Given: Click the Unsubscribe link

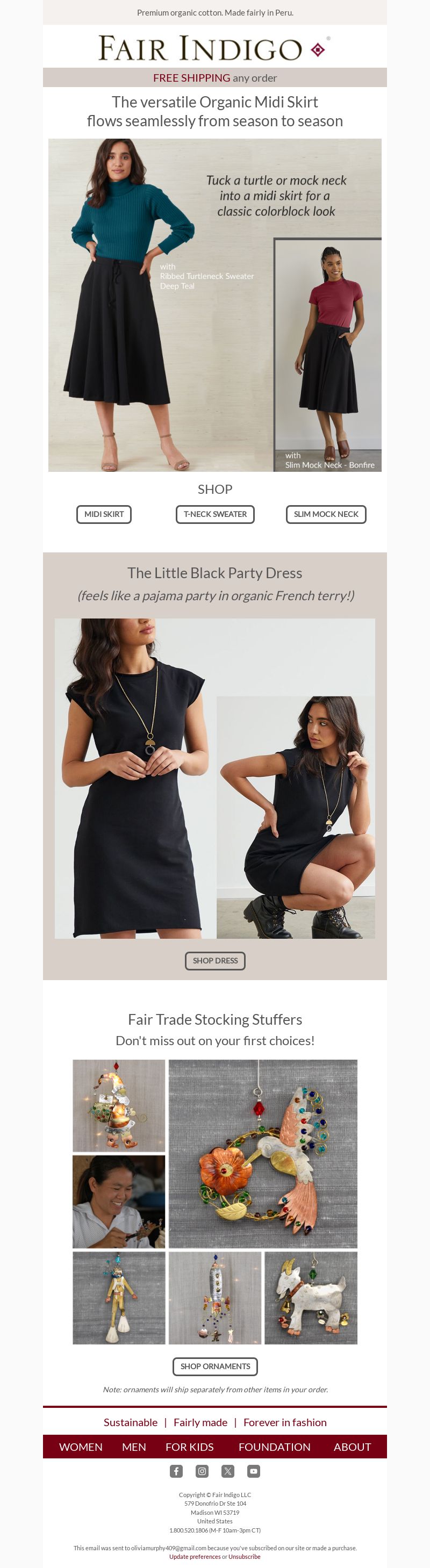Looking at the screenshot, I should tap(244, 1556).
